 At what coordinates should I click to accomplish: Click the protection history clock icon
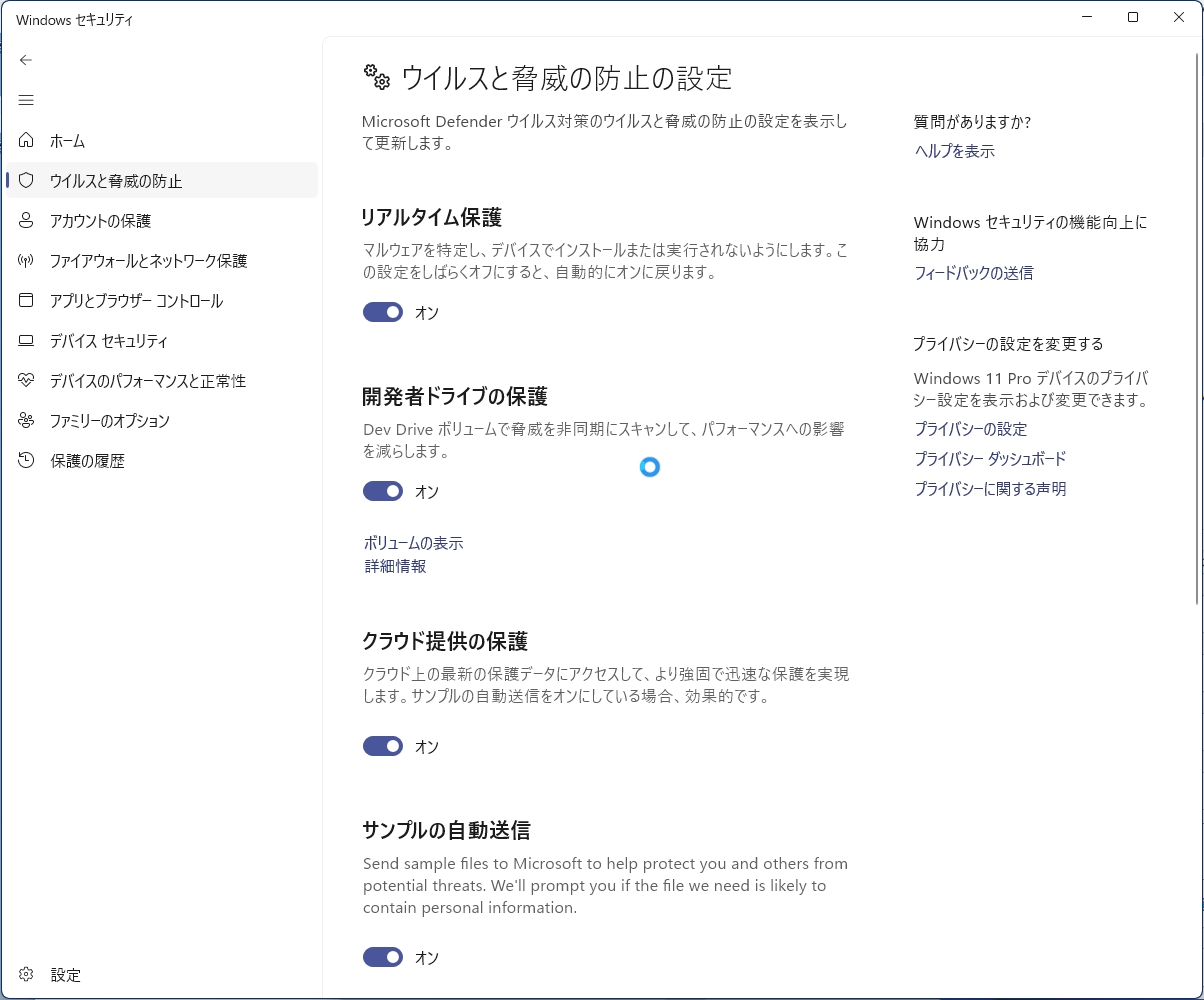click(26, 460)
